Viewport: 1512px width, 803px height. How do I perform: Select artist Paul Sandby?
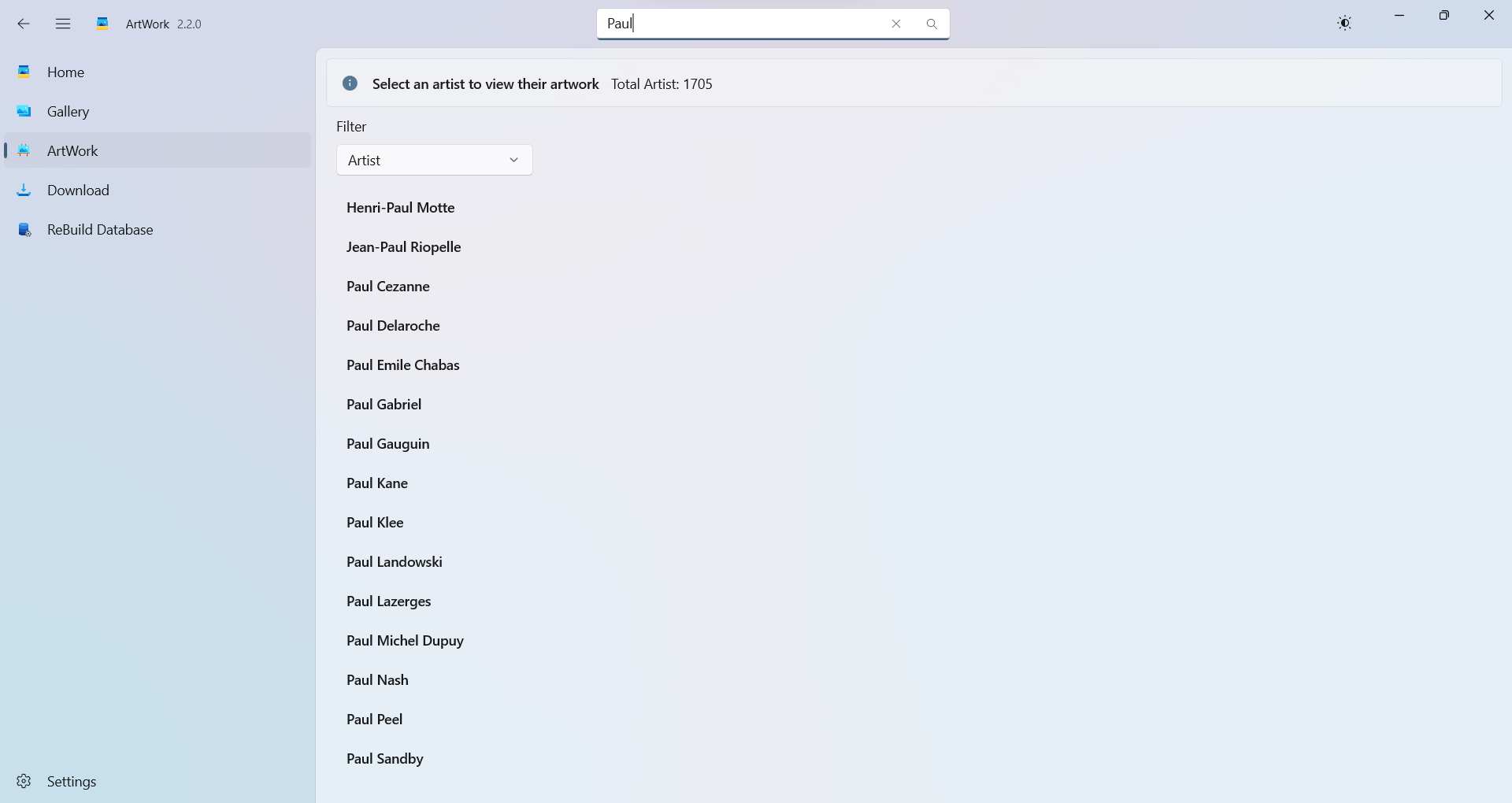[x=385, y=759]
